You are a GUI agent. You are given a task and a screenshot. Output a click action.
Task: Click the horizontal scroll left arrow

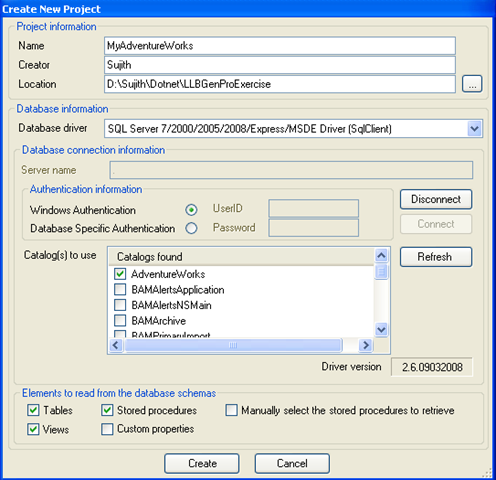(116, 345)
